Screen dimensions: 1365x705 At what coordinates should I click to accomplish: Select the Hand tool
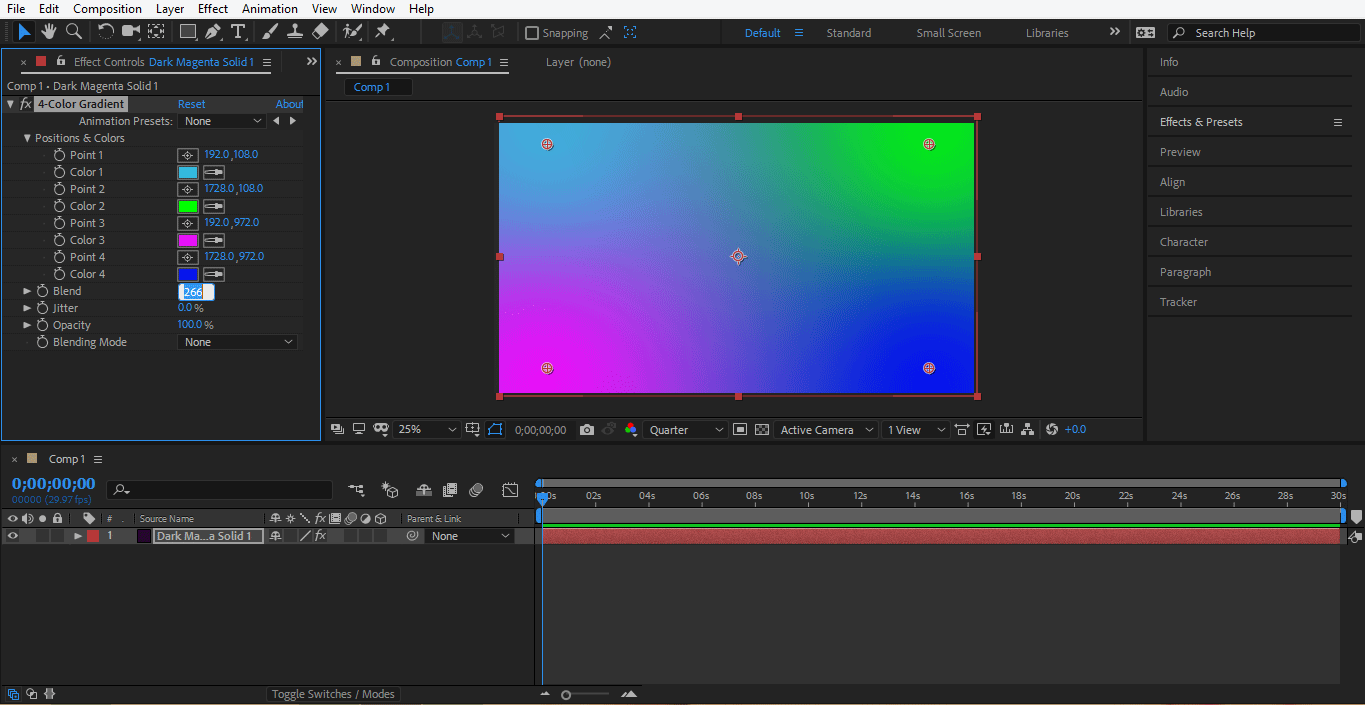(48, 32)
